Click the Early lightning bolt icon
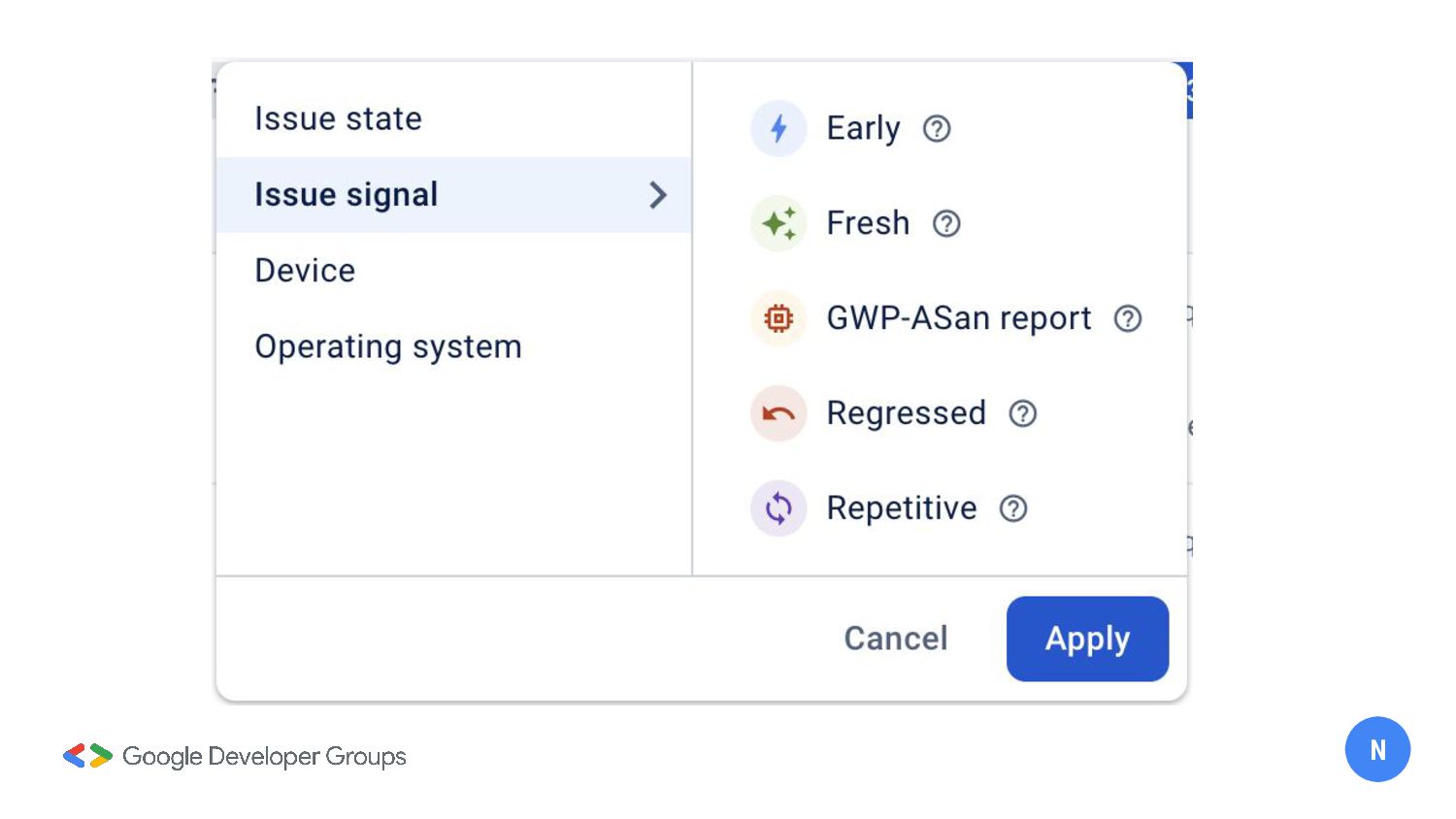The image size is (1456, 819). (x=778, y=128)
